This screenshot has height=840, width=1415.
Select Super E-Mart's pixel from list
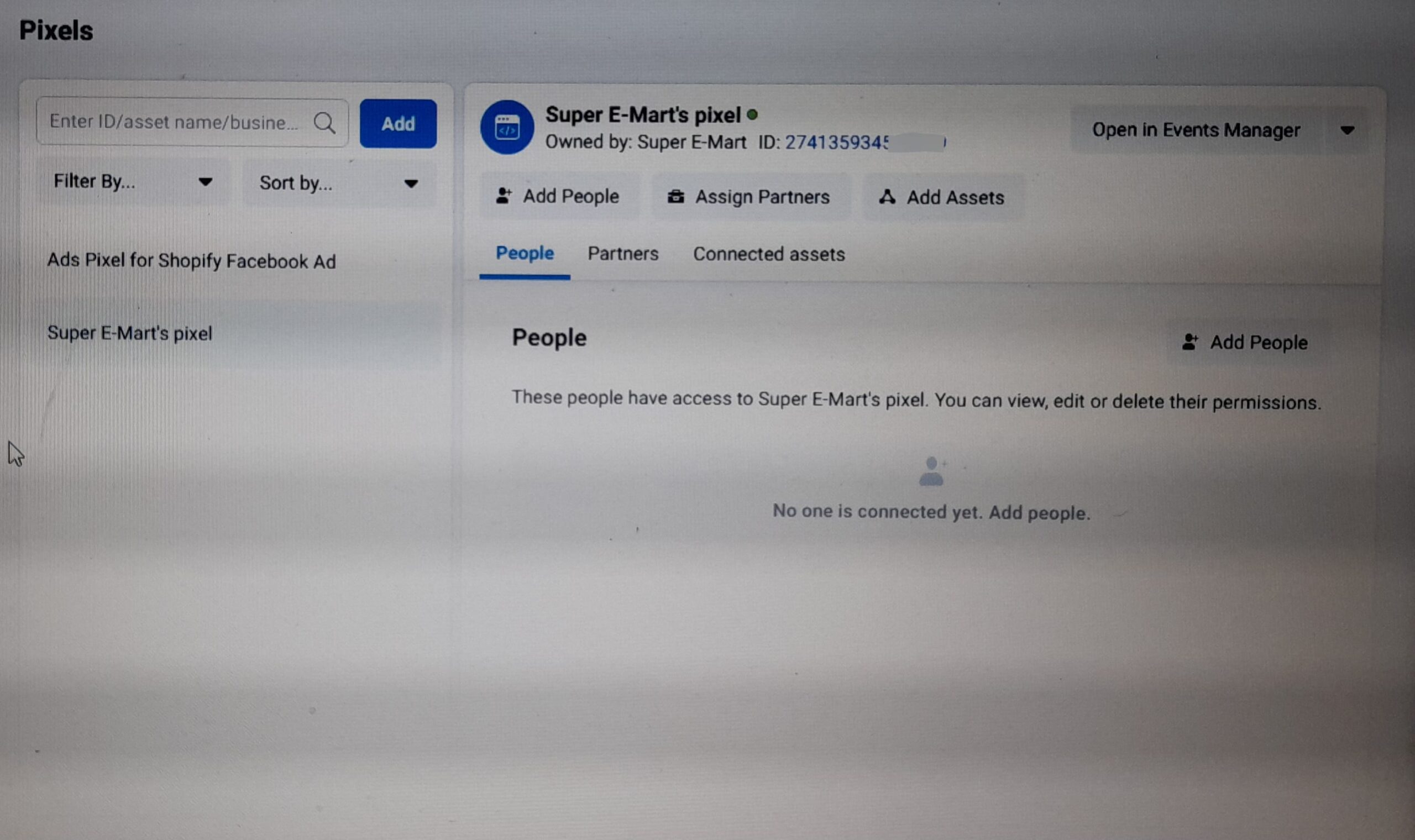pyautogui.click(x=130, y=333)
